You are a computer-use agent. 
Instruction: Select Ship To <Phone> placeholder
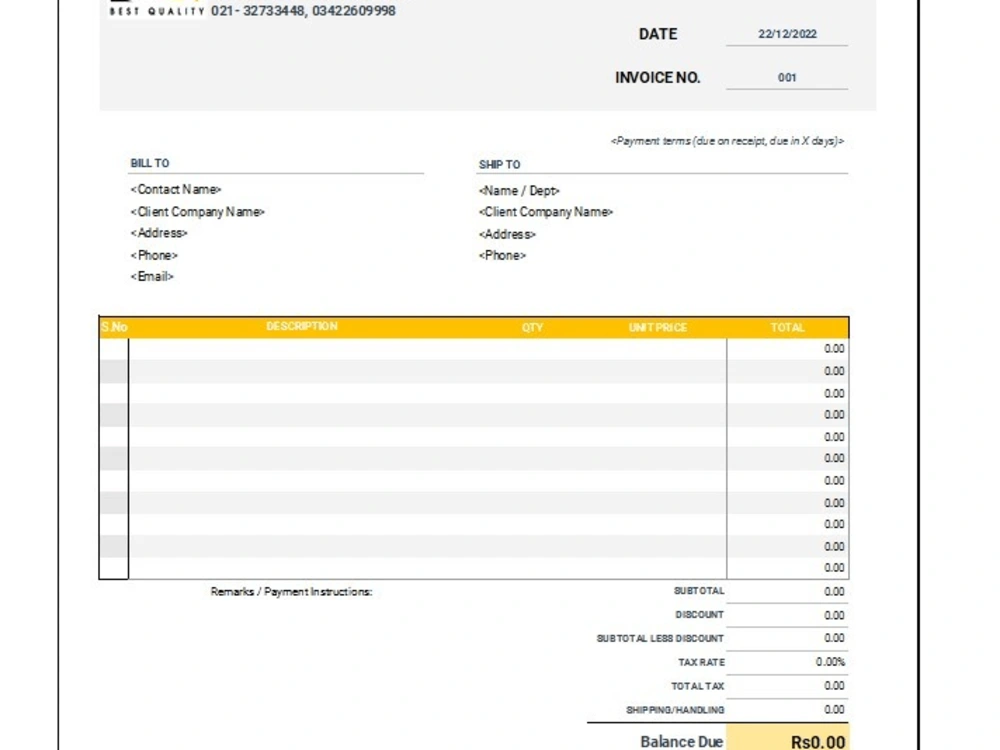502,255
